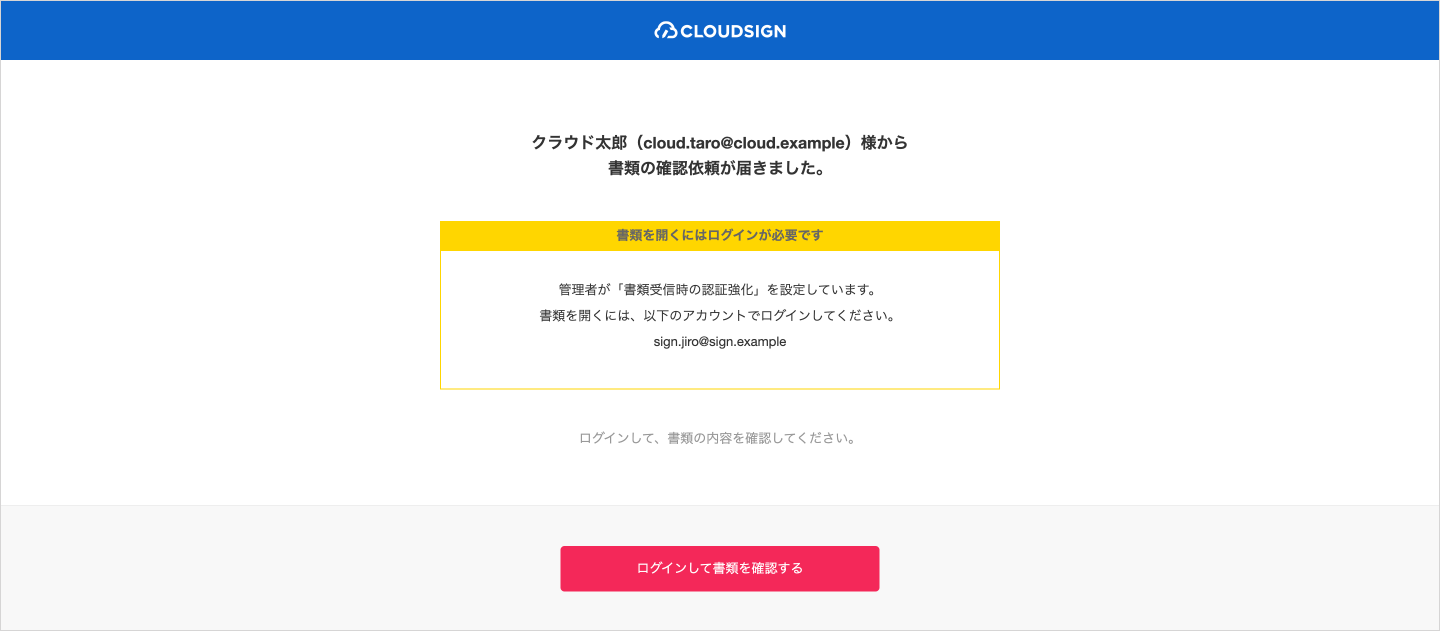Click gray footer area right of login button

1160,568
